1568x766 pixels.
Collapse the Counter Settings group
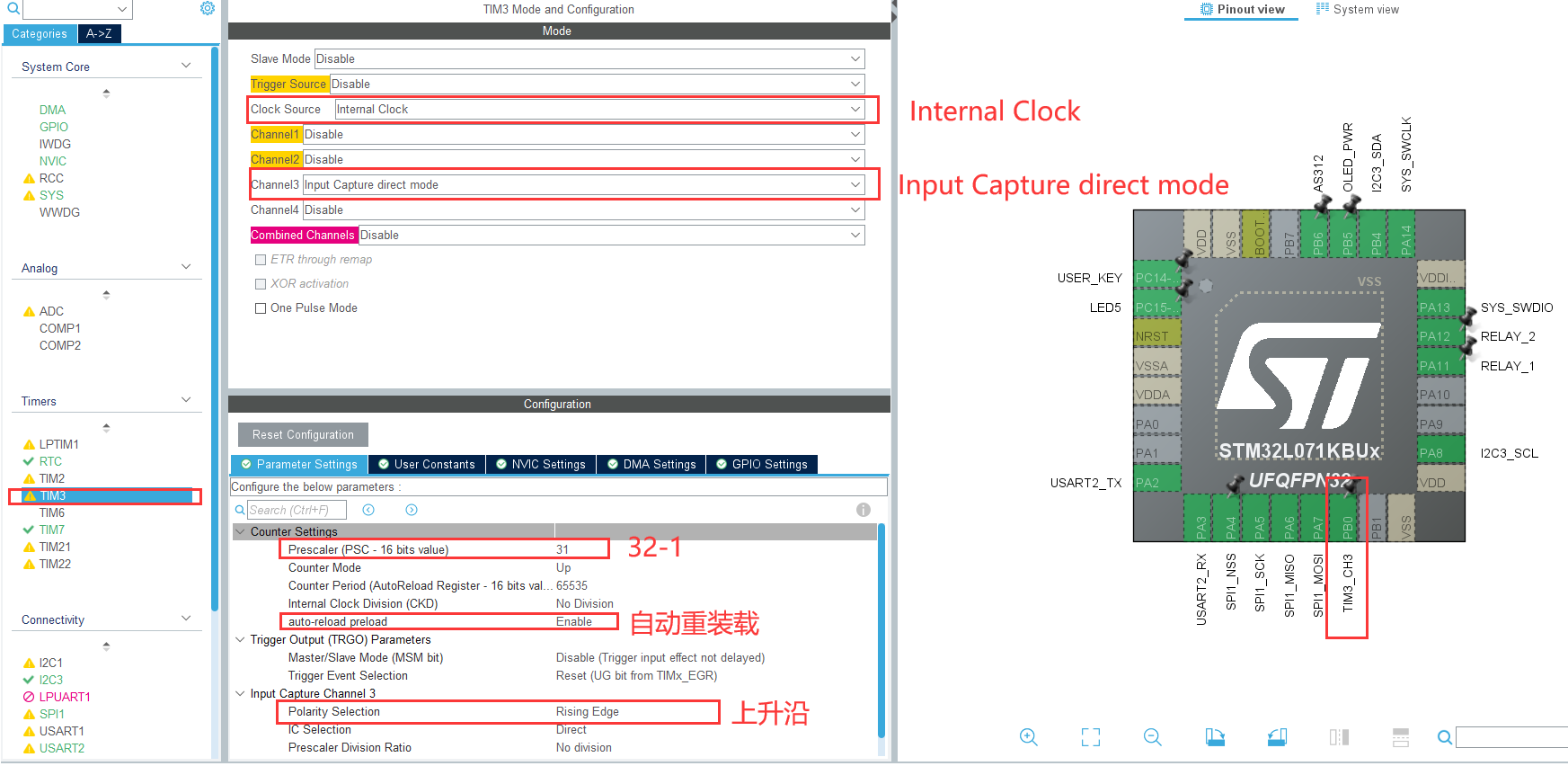click(240, 532)
